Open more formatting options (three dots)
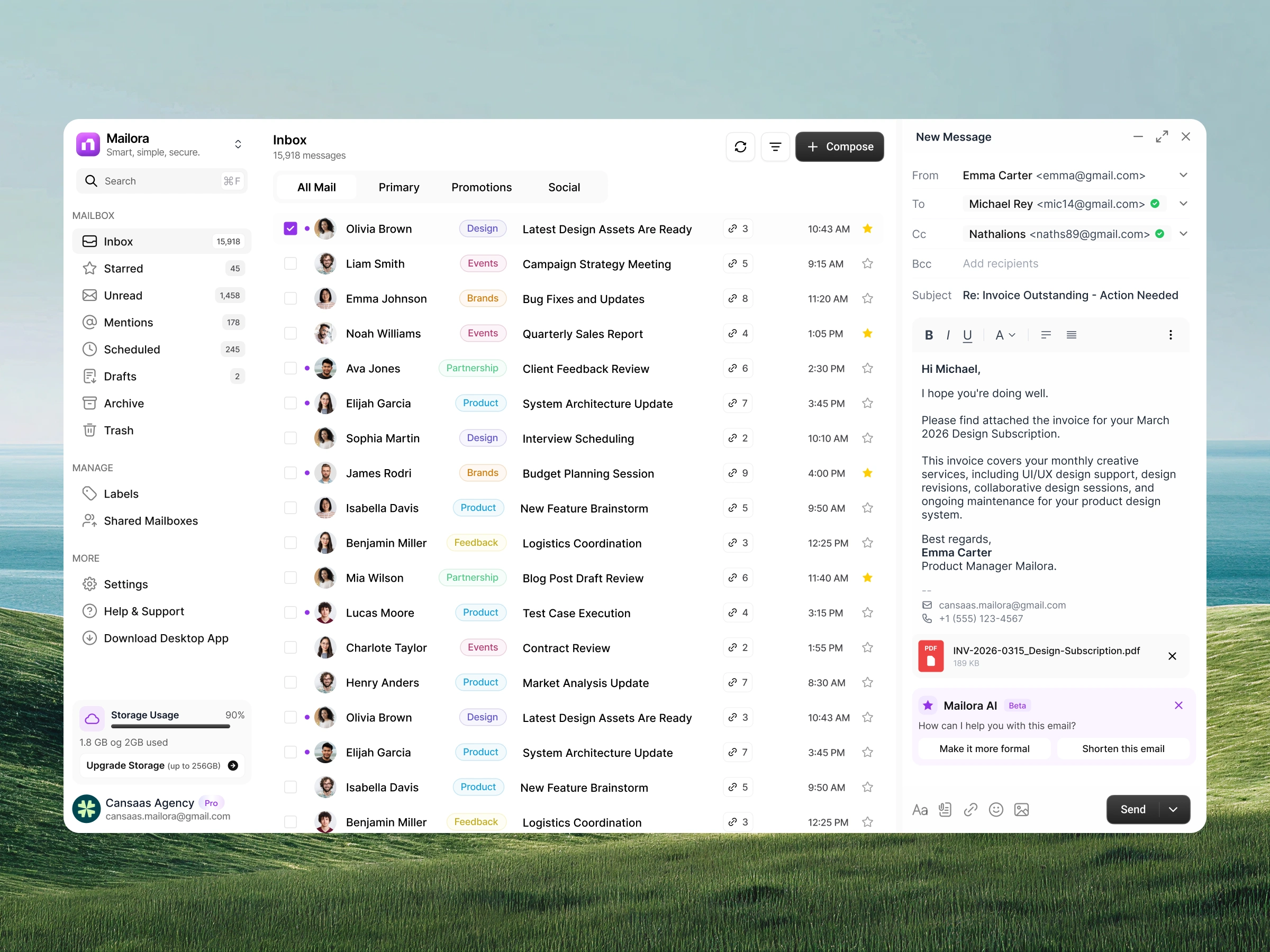The image size is (1270, 952). (x=1171, y=335)
